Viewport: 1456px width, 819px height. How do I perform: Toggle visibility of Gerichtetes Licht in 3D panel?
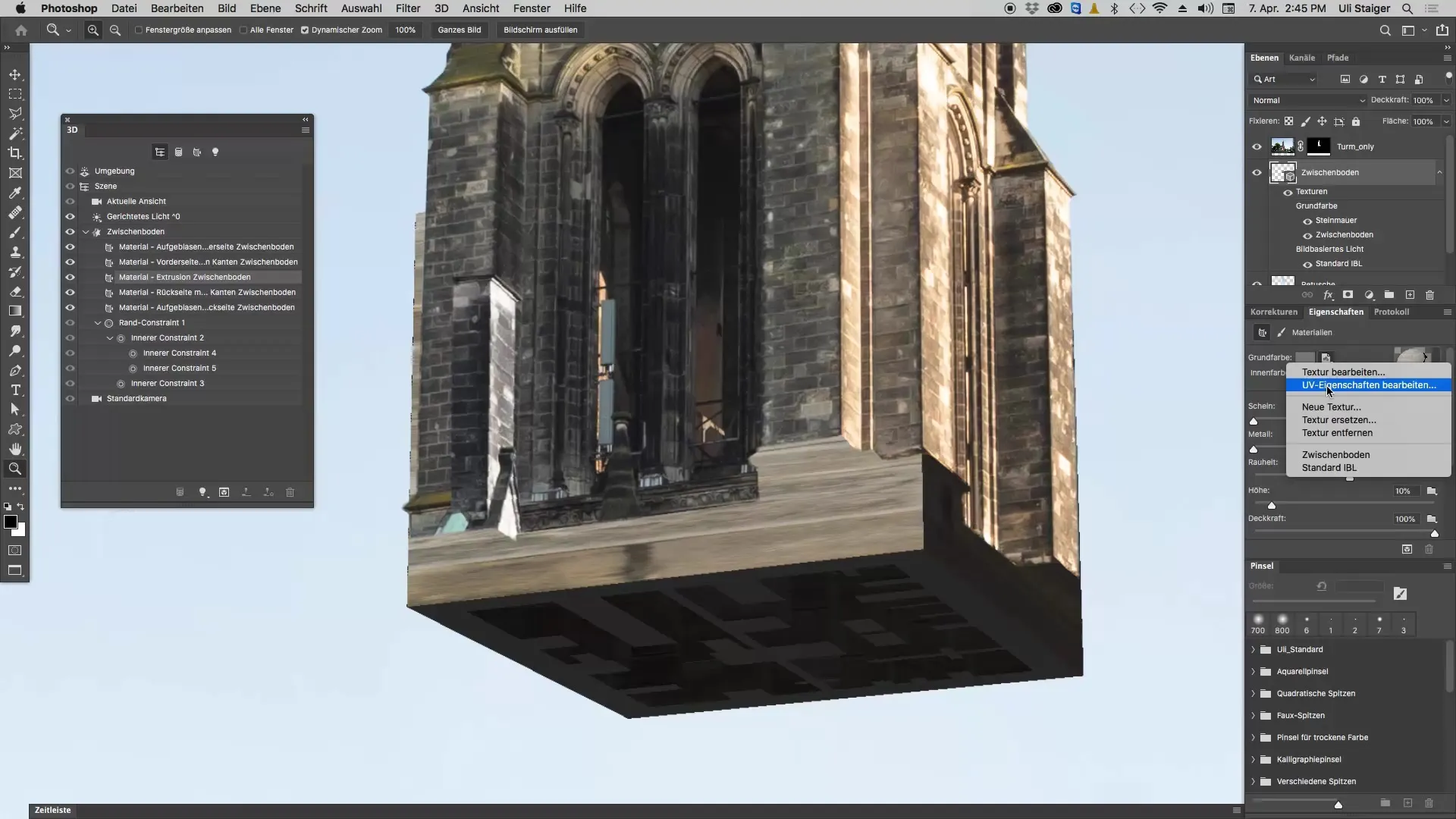click(70, 217)
